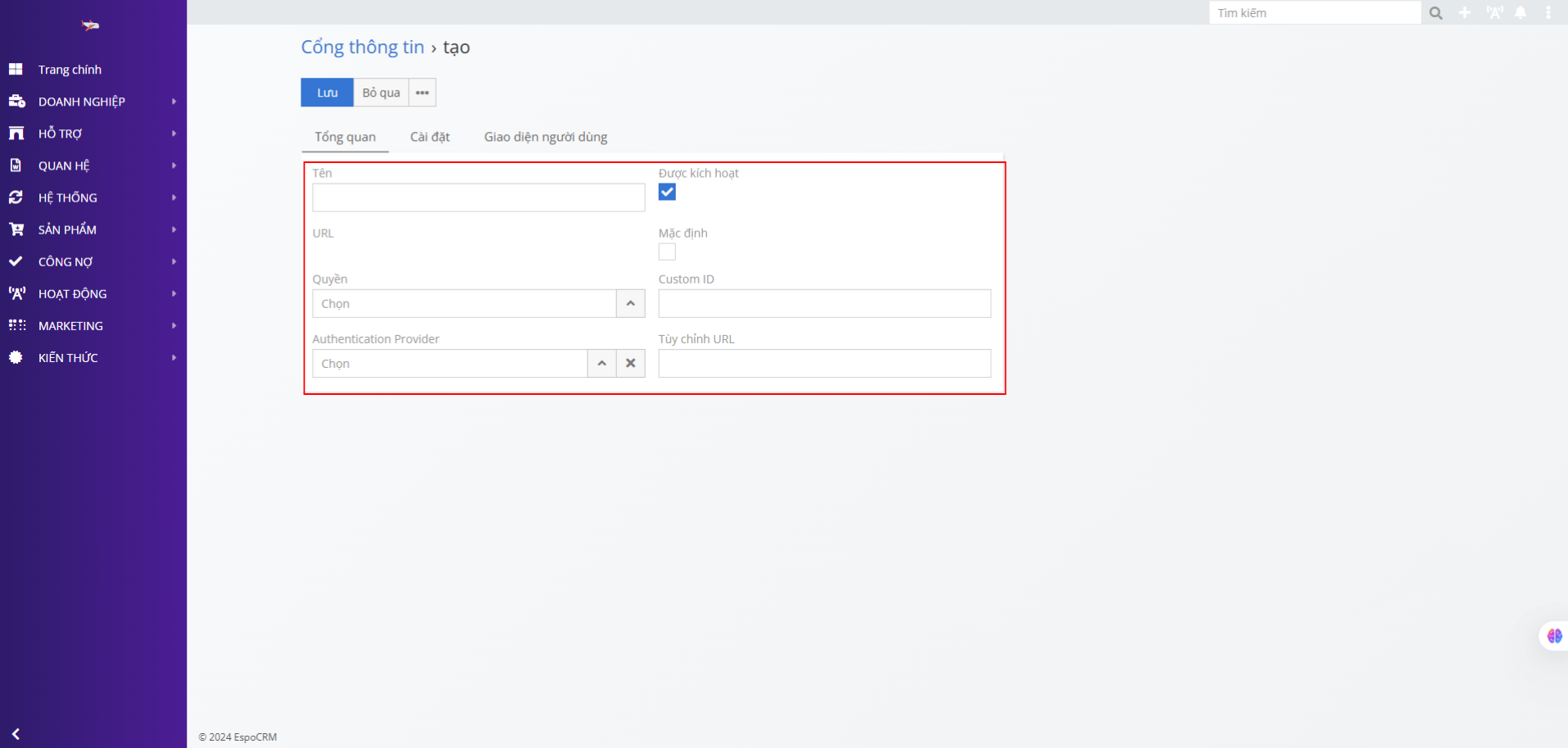The height and width of the screenshot is (748, 1568).
Task: Click the Lưu save button
Action: point(327,93)
